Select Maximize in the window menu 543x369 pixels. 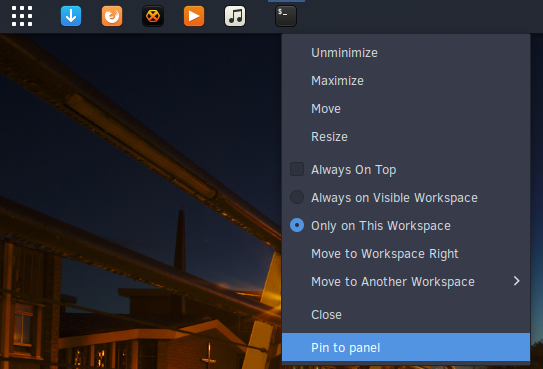(406, 81)
